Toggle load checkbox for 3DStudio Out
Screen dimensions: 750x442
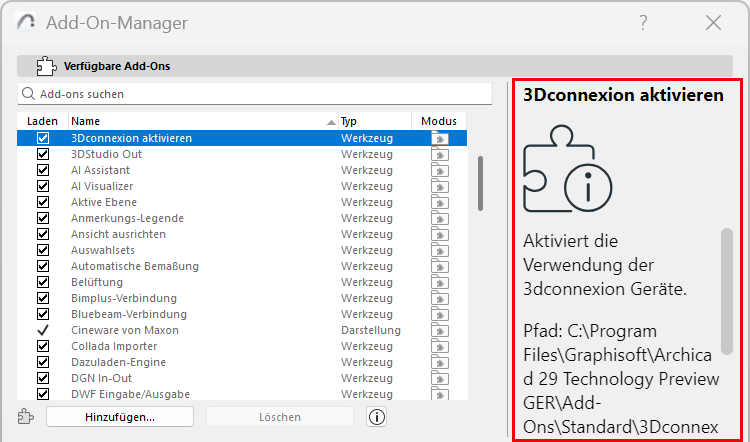point(43,154)
